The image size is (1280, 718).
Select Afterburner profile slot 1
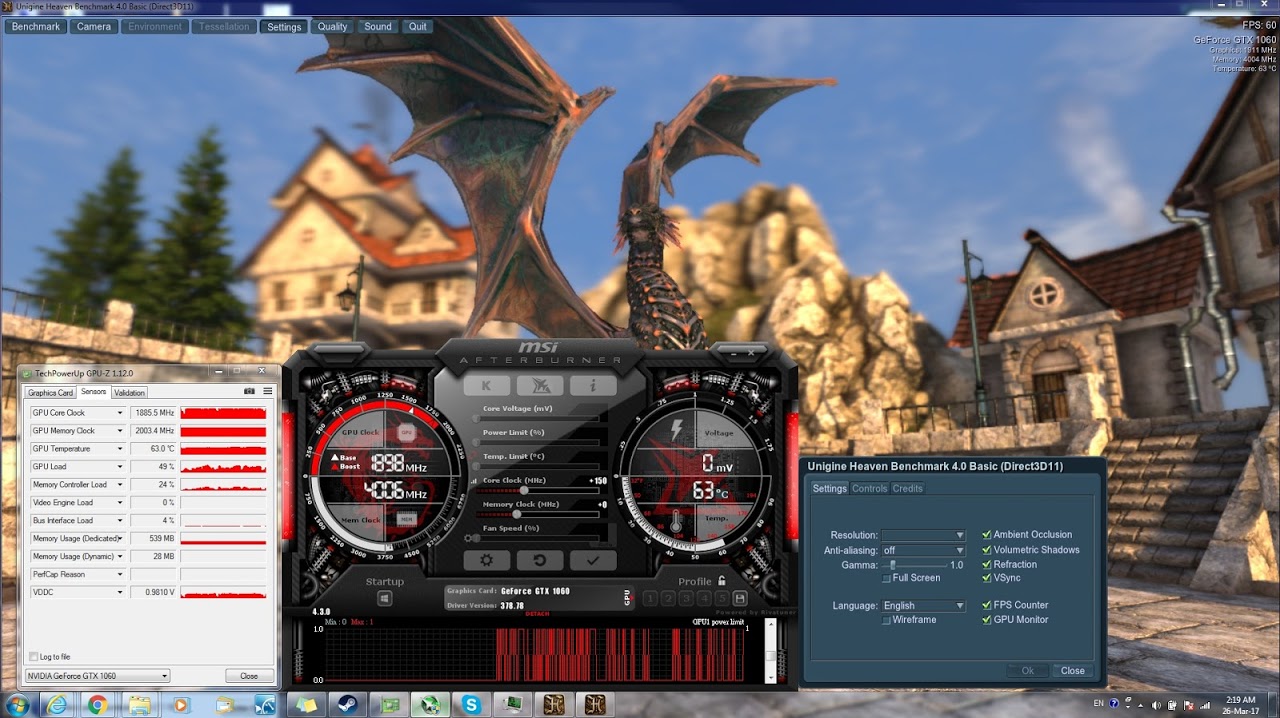point(651,598)
